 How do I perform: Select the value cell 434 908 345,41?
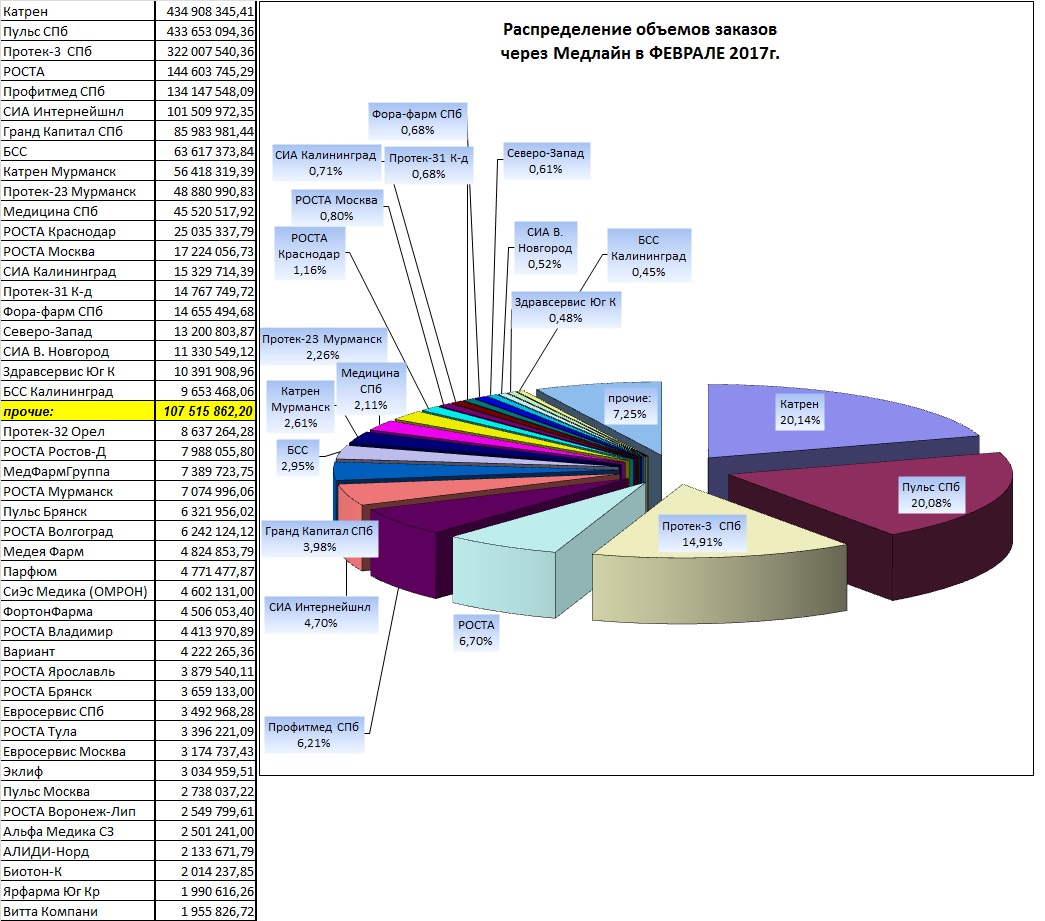(206, 11)
